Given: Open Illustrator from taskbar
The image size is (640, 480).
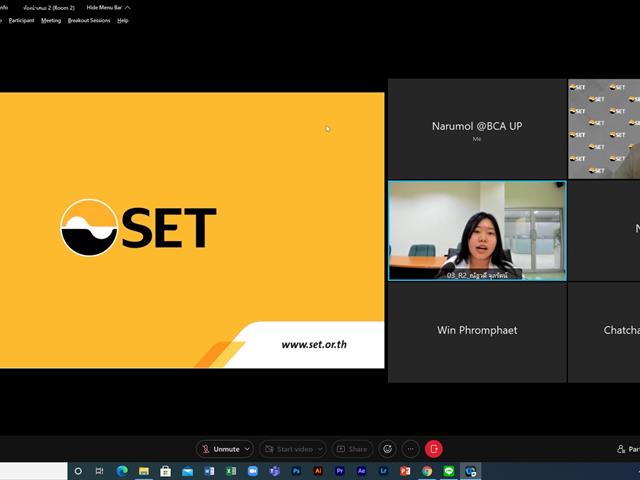Looking at the screenshot, I should [318, 471].
